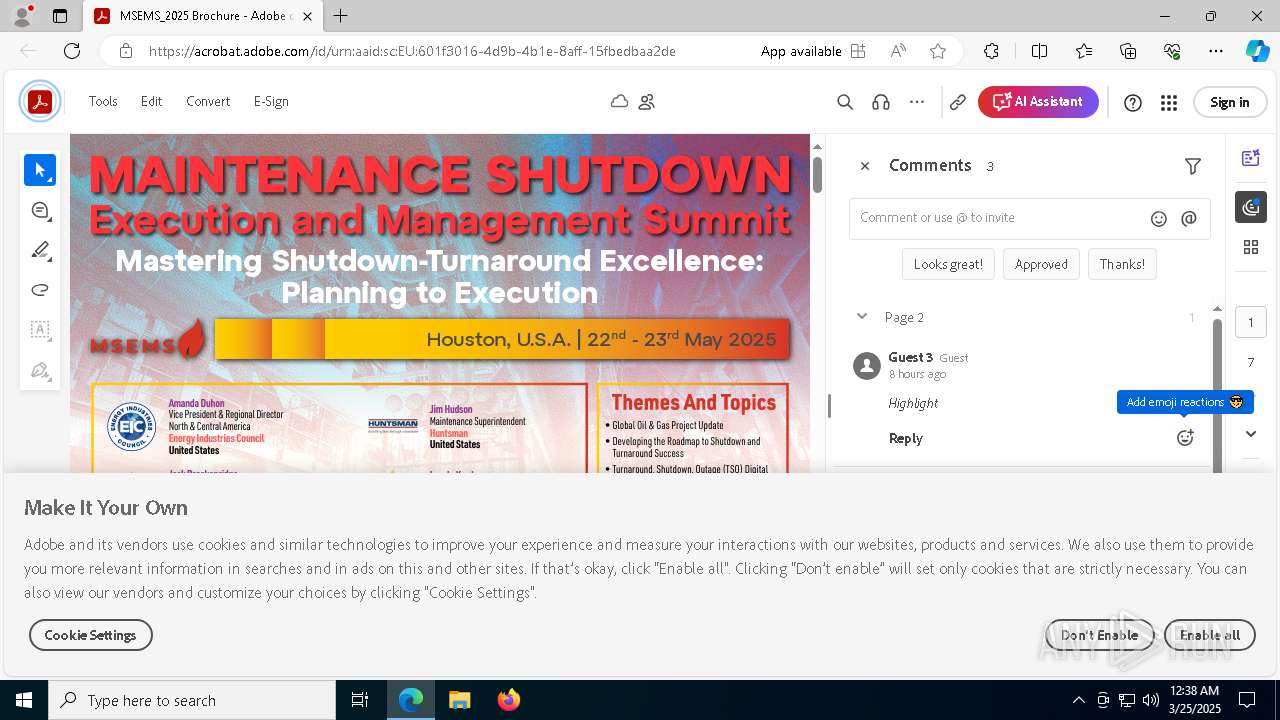
Task: Collapse the Page 2 comments group
Action: coord(862,317)
